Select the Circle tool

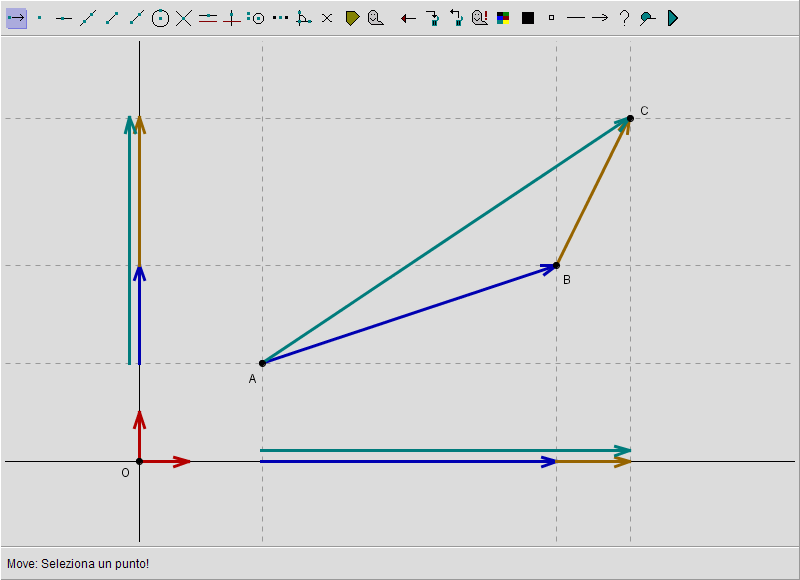[x=160, y=18]
